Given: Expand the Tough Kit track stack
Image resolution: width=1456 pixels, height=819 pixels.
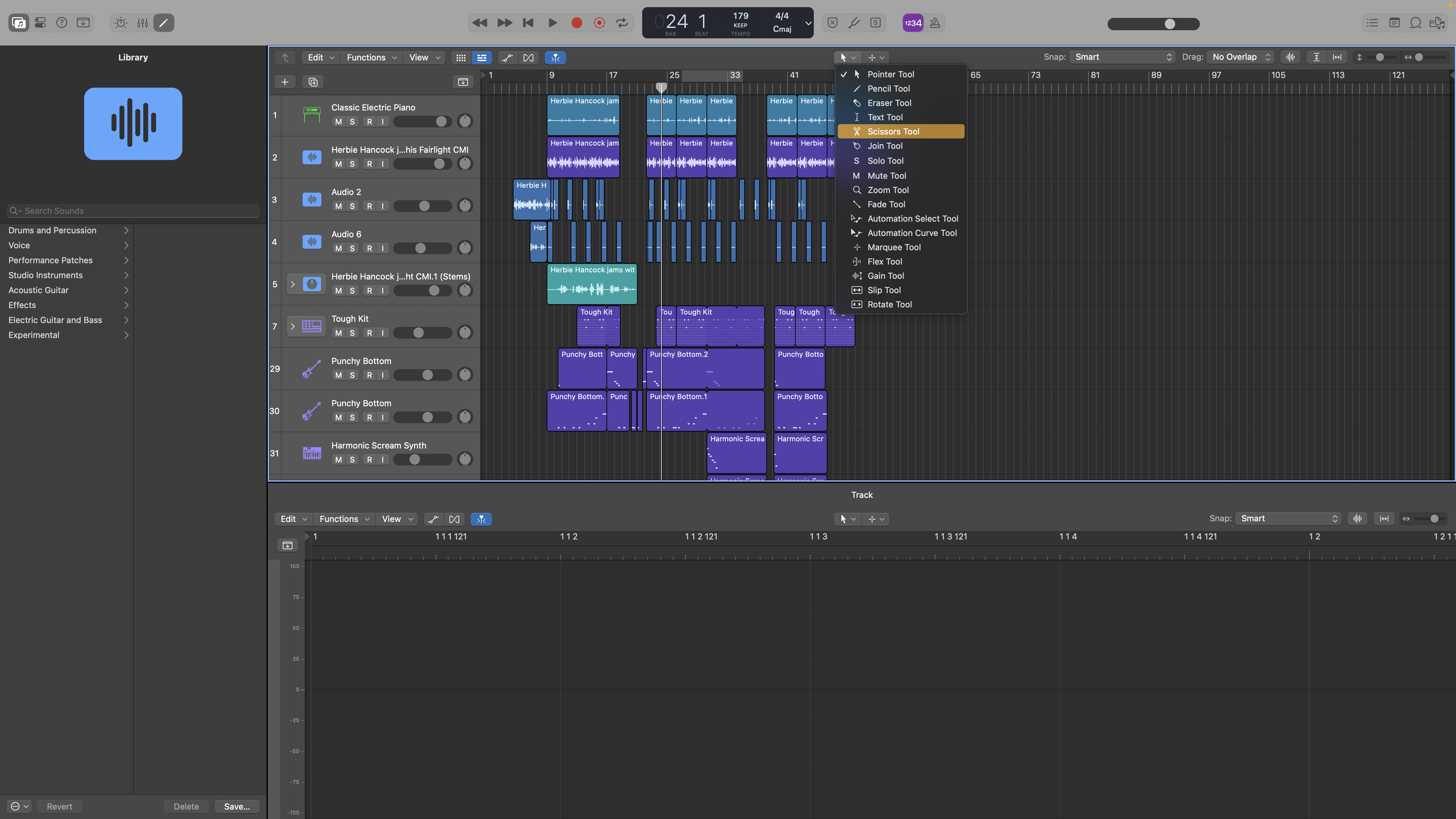Looking at the screenshot, I should [x=293, y=326].
